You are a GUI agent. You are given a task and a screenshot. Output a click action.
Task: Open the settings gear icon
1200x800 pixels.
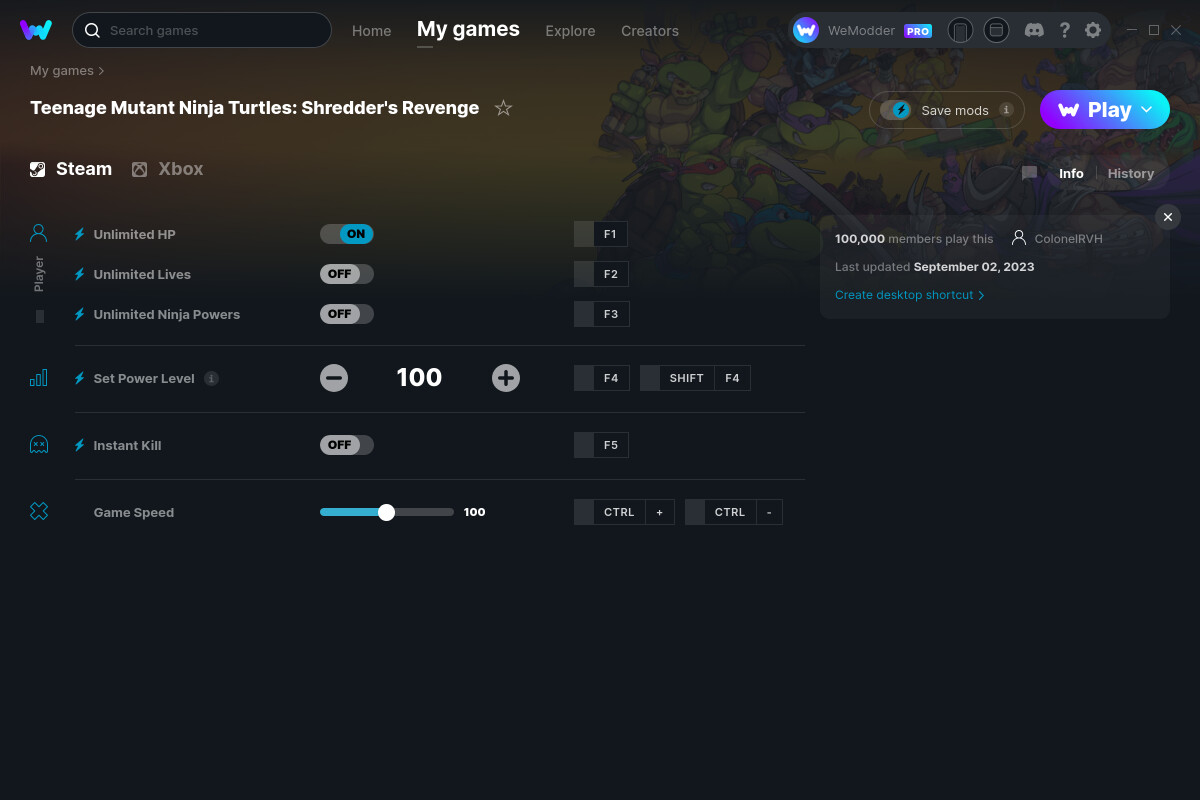1093,30
